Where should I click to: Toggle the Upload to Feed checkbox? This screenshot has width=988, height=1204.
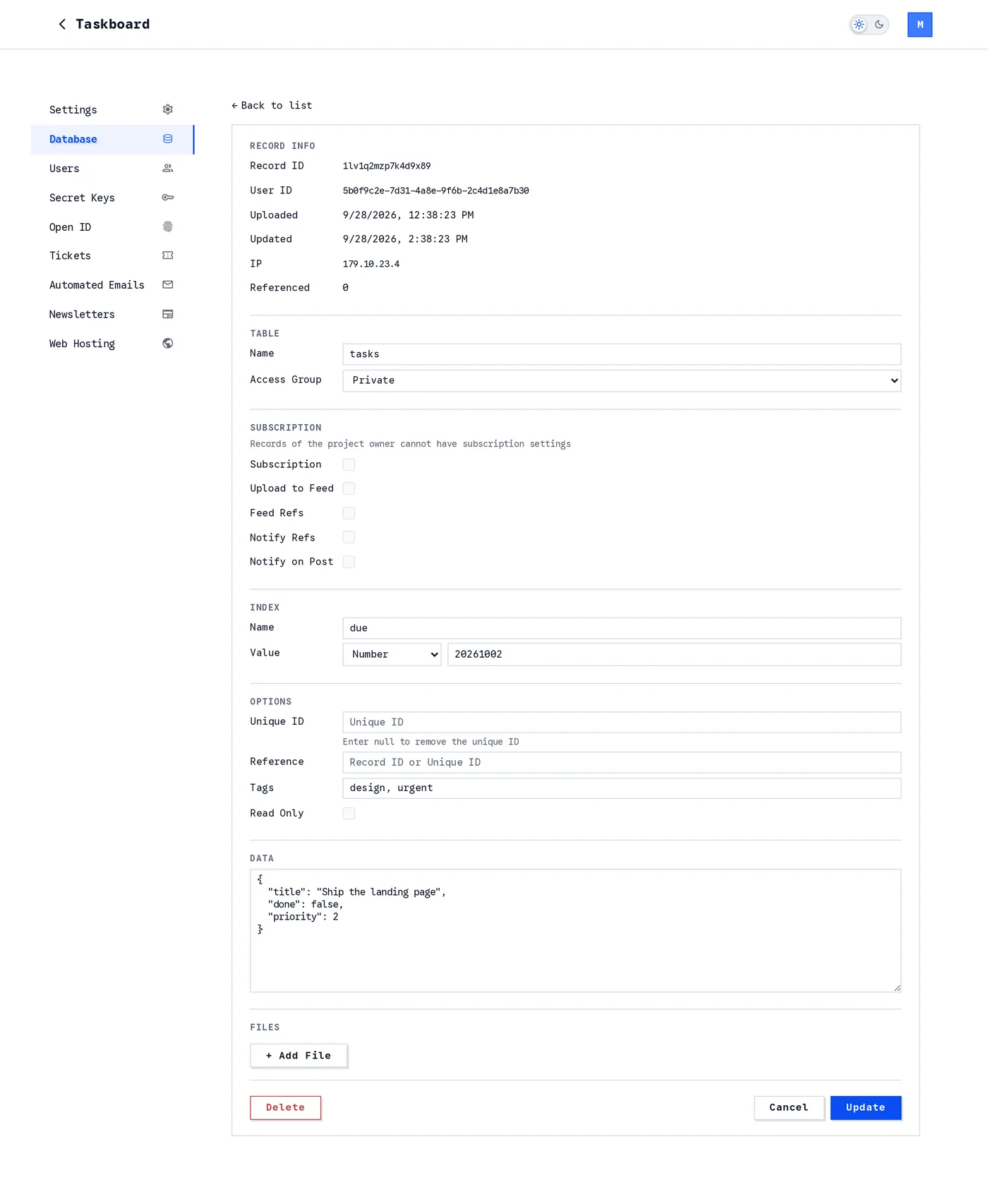(x=349, y=488)
